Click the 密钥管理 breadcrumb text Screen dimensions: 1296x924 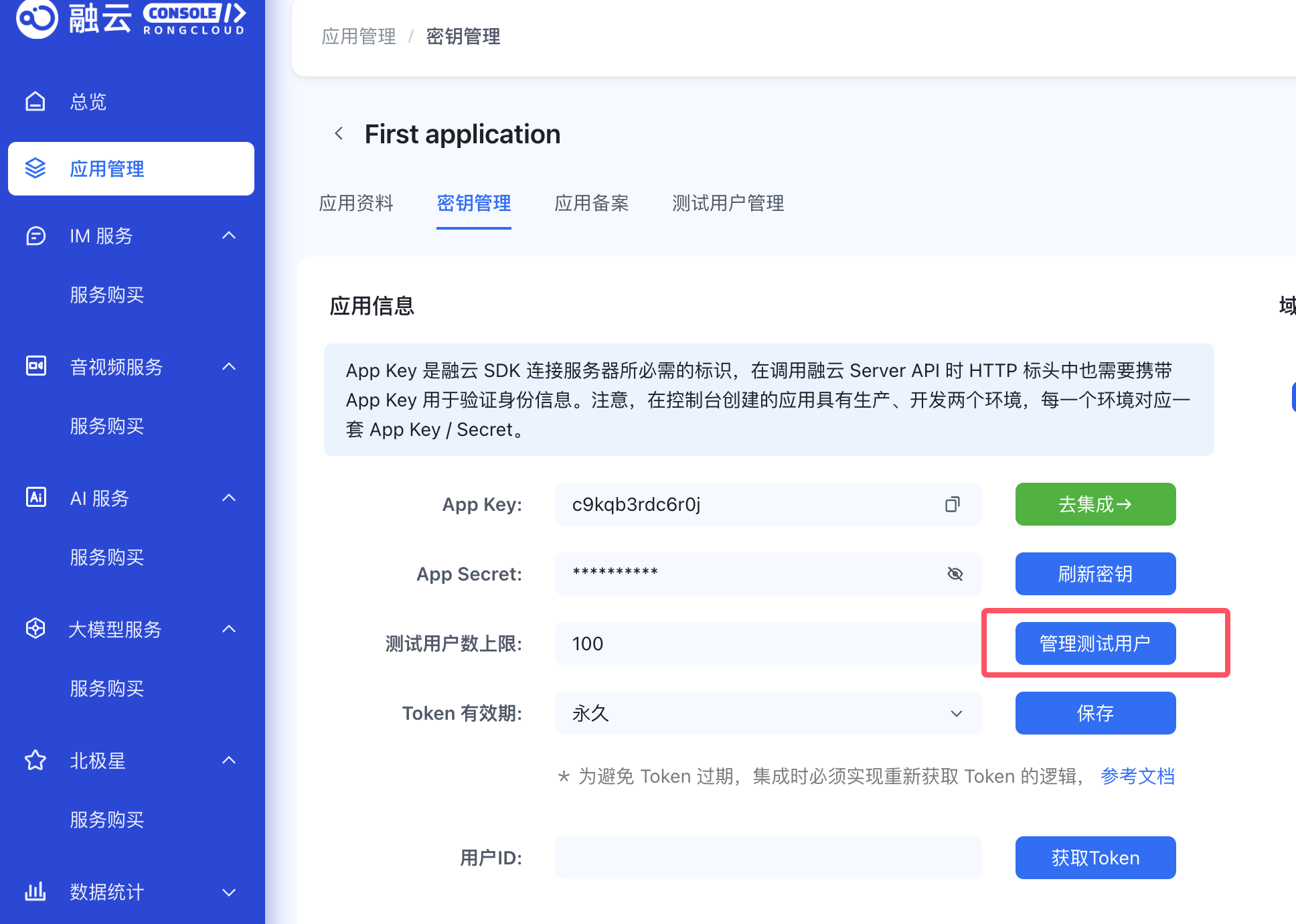(x=463, y=36)
